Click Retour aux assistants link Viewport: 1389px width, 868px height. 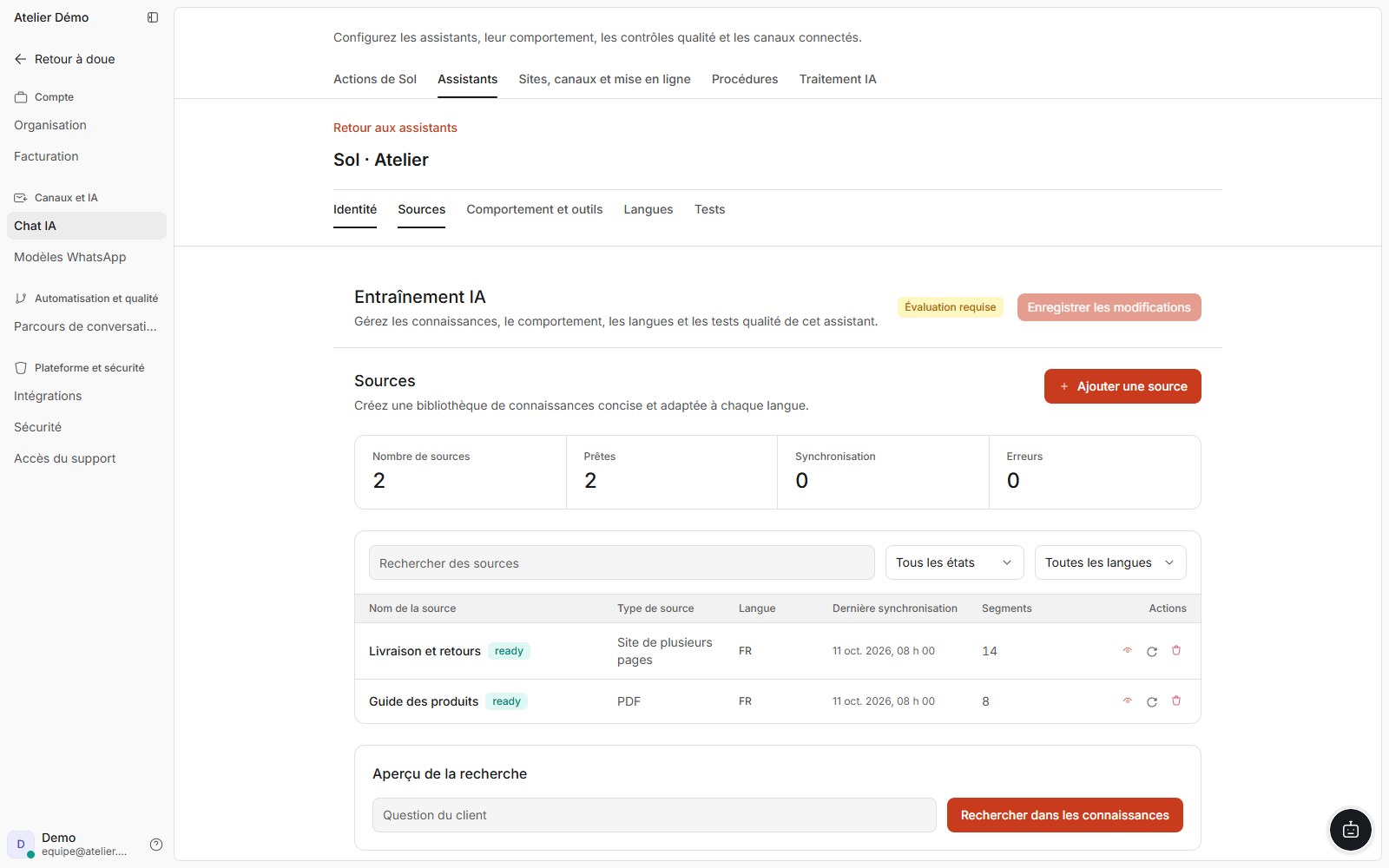(x=395, y=128)
